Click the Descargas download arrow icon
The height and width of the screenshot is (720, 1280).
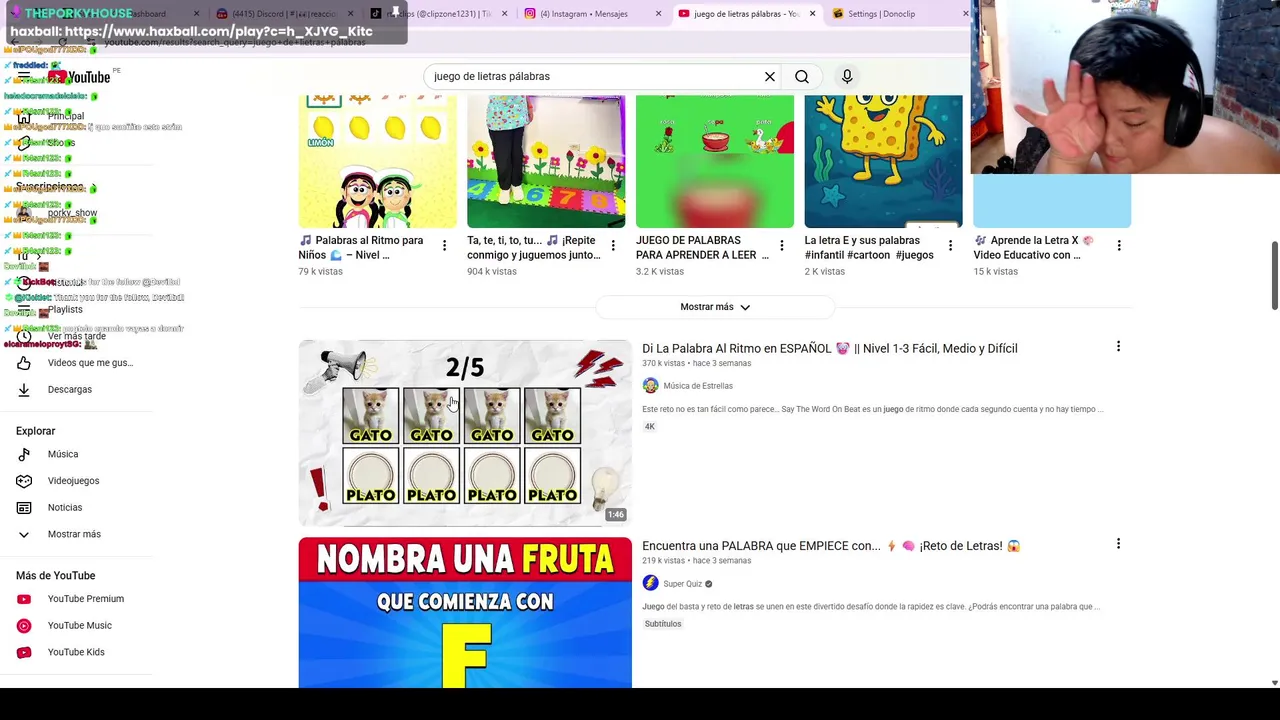coord(24,389)
